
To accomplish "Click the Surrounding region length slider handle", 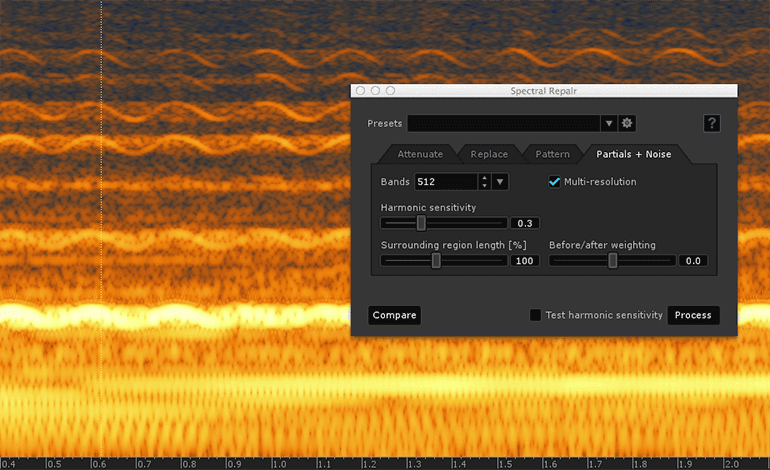I will [x=436, y=261].
